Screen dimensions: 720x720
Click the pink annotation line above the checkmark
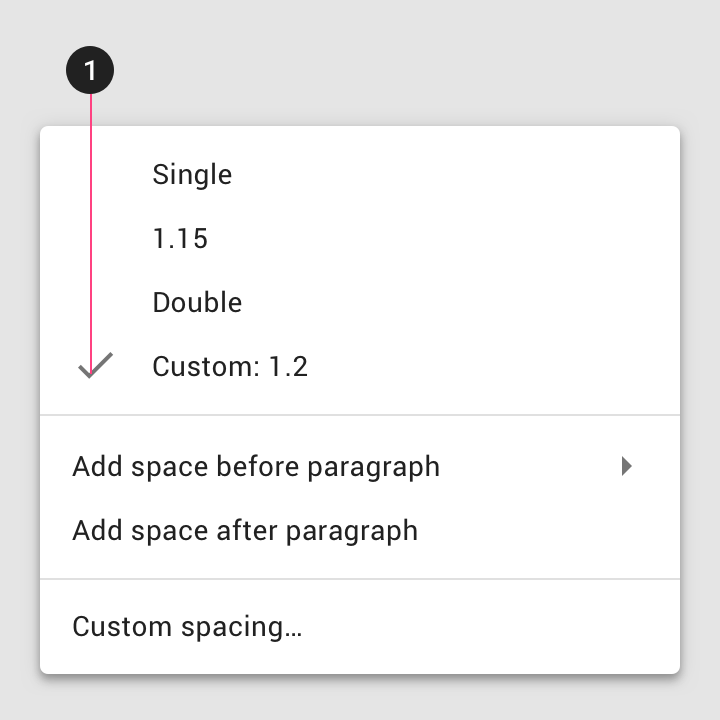[91, 220]
